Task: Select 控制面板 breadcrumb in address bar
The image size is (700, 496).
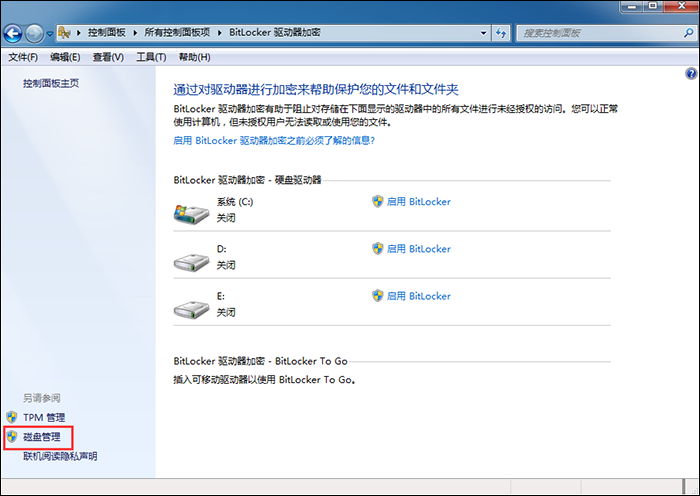Action: (107, 33)
